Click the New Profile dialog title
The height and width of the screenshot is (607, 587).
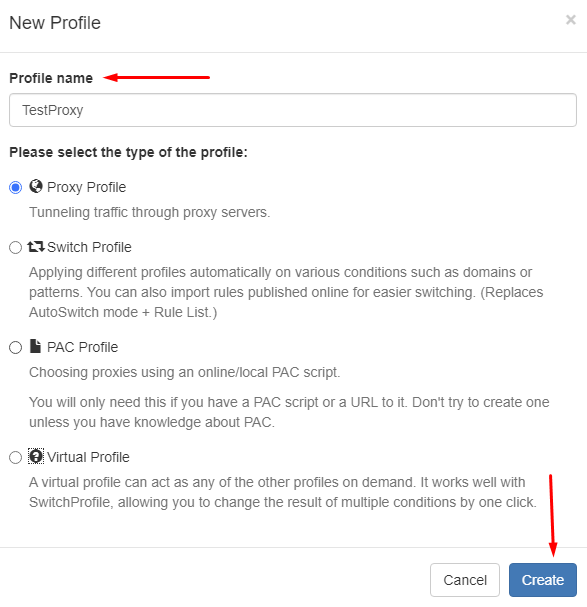coord(55,23)
